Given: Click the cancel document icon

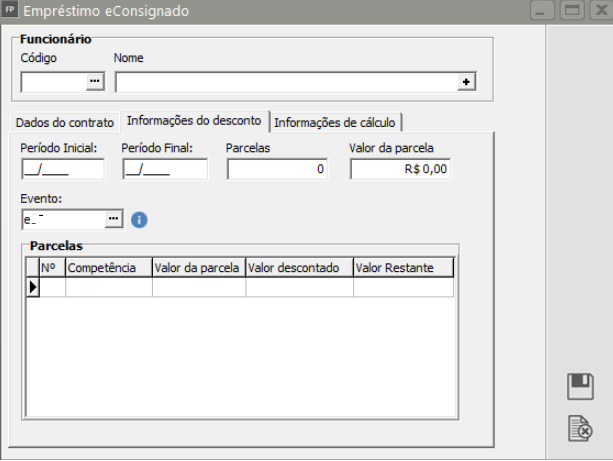Looking at the screenshot, I should [x=579, y=429].
